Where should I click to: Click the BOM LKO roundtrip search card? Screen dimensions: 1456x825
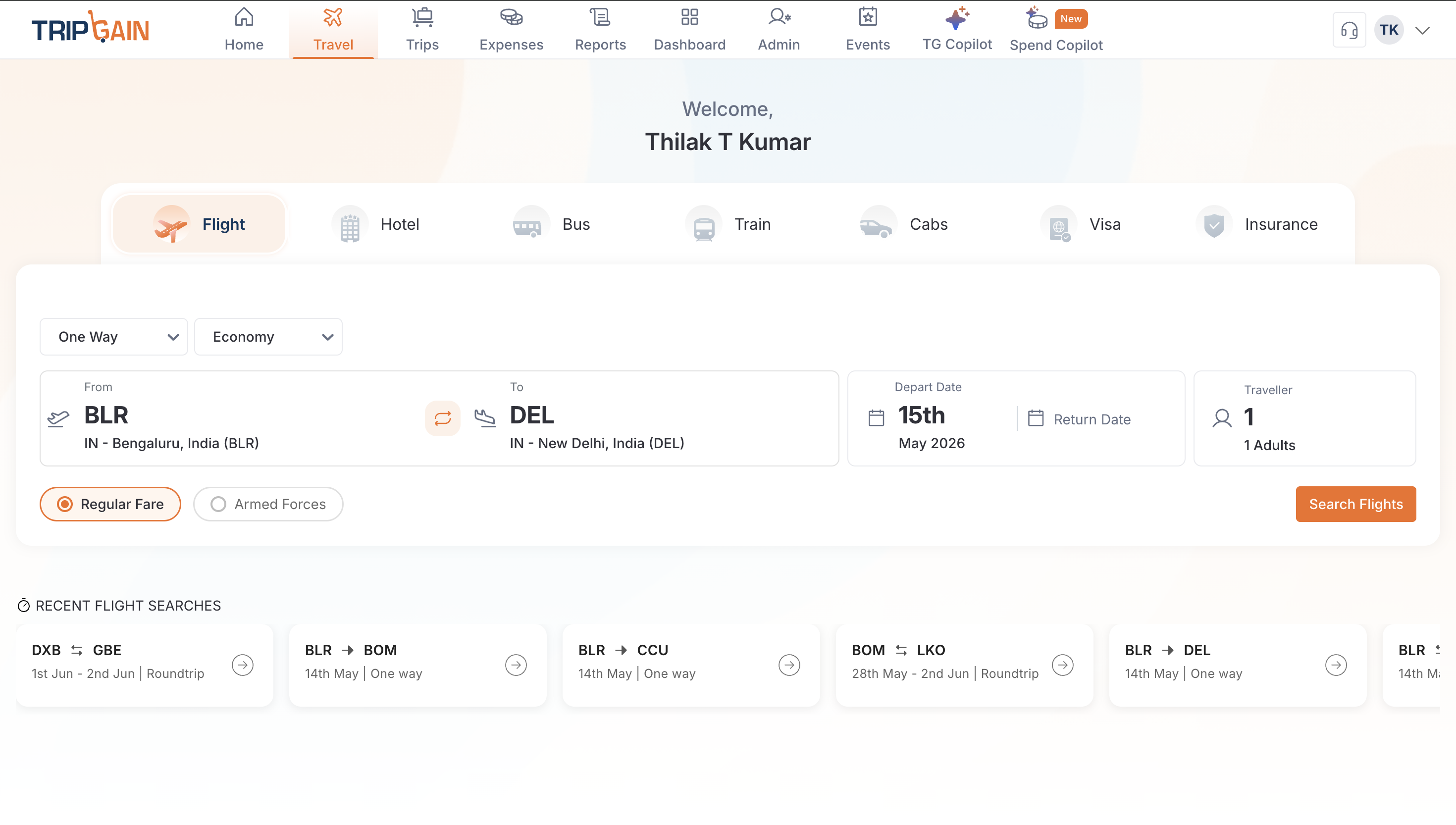click(965, 665)
